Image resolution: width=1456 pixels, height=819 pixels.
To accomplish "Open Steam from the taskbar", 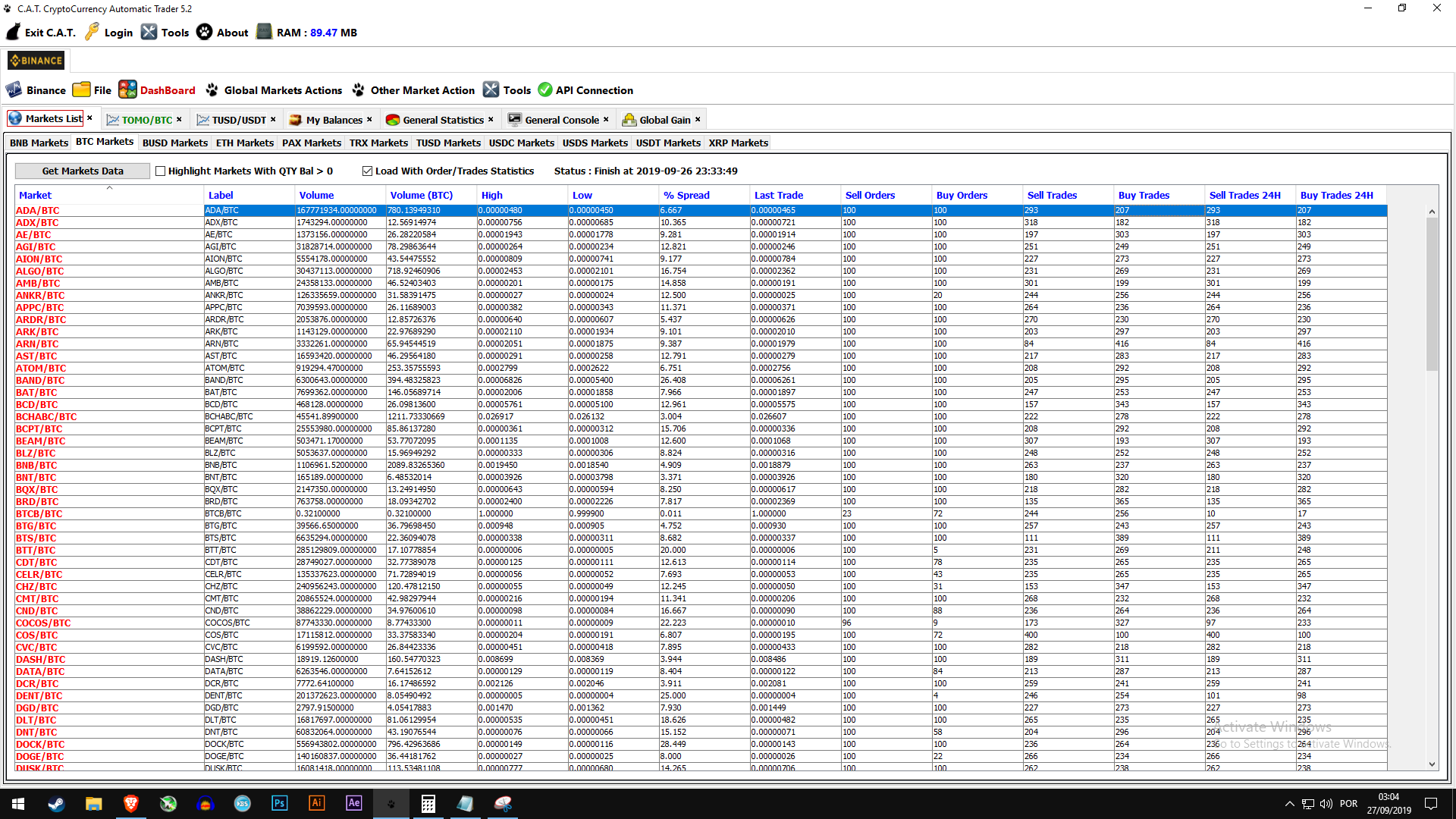I will point(56,804).
